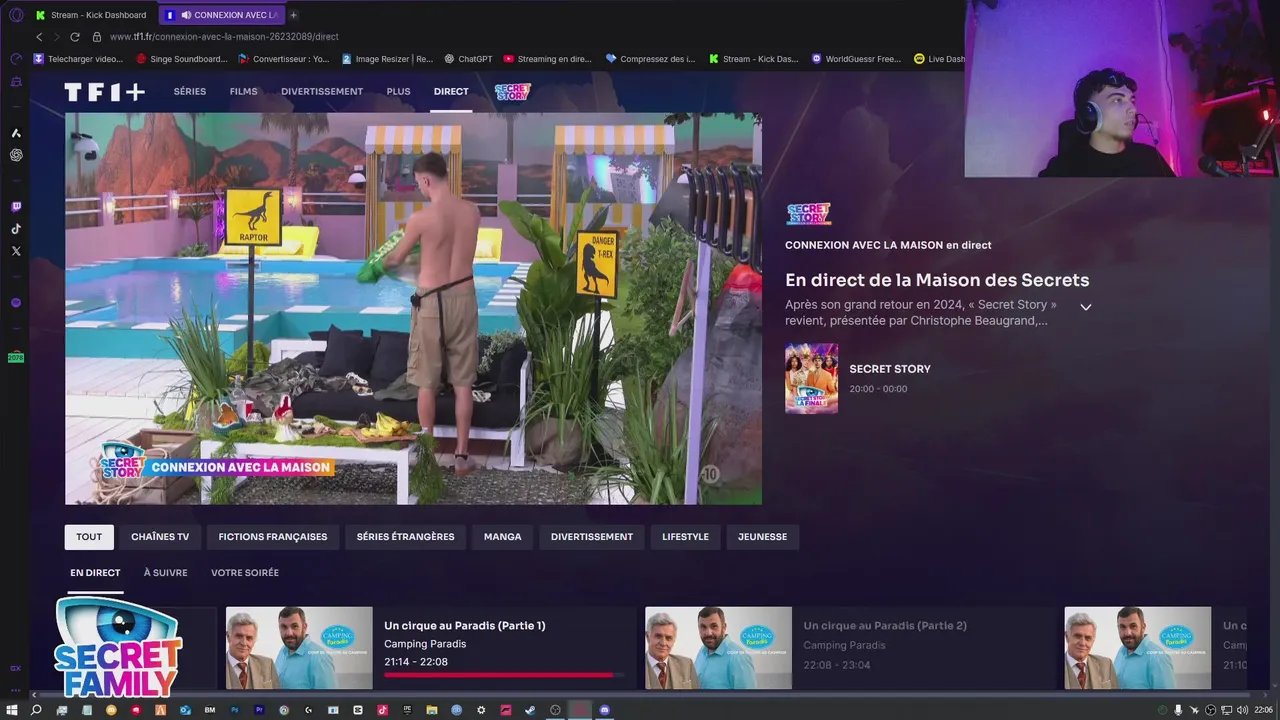Open the TikTok icon in Opera sidebar
The image size is (1280, 720).
[x=16, y=229]
